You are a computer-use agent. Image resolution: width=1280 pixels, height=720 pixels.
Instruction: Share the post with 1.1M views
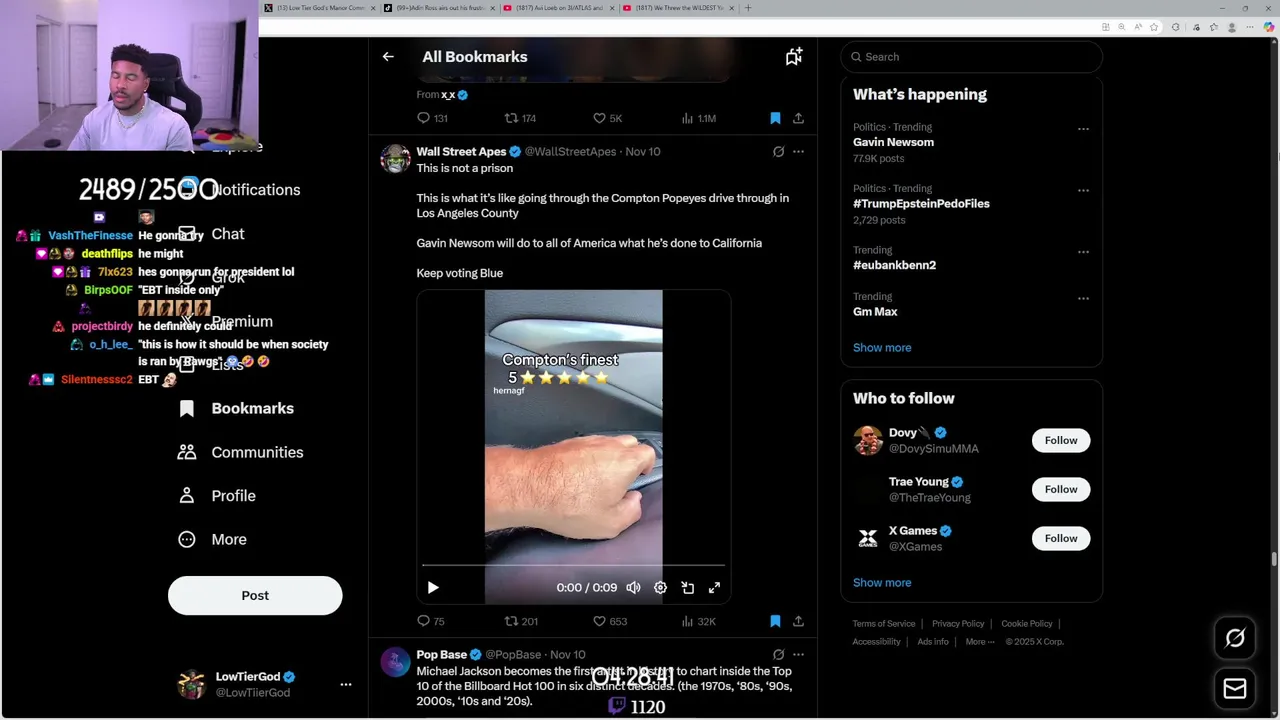pyautogui.click(x=798, y=118)
